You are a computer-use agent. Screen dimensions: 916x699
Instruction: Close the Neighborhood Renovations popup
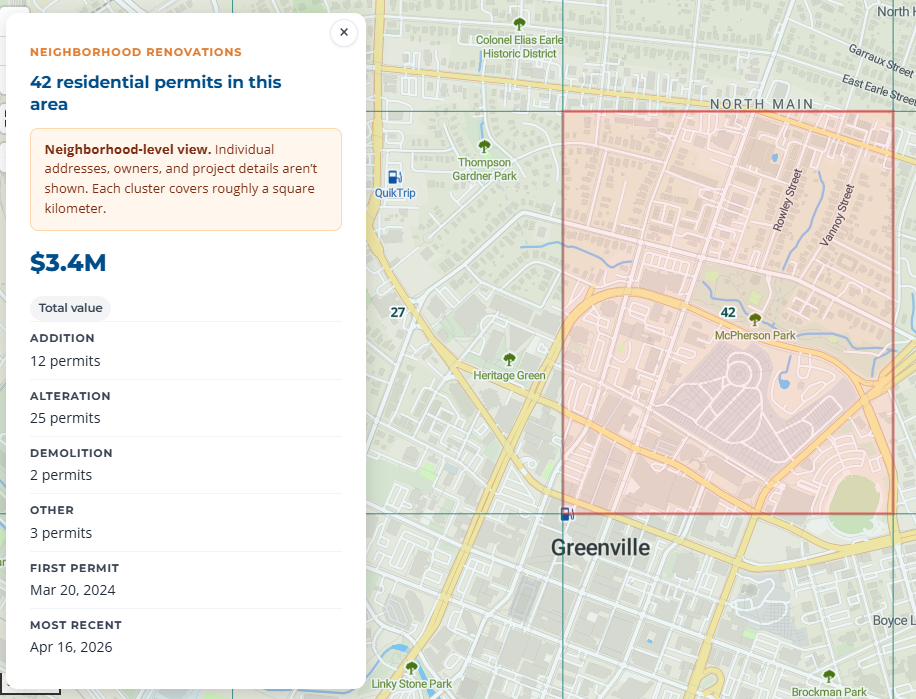(343, 32)
